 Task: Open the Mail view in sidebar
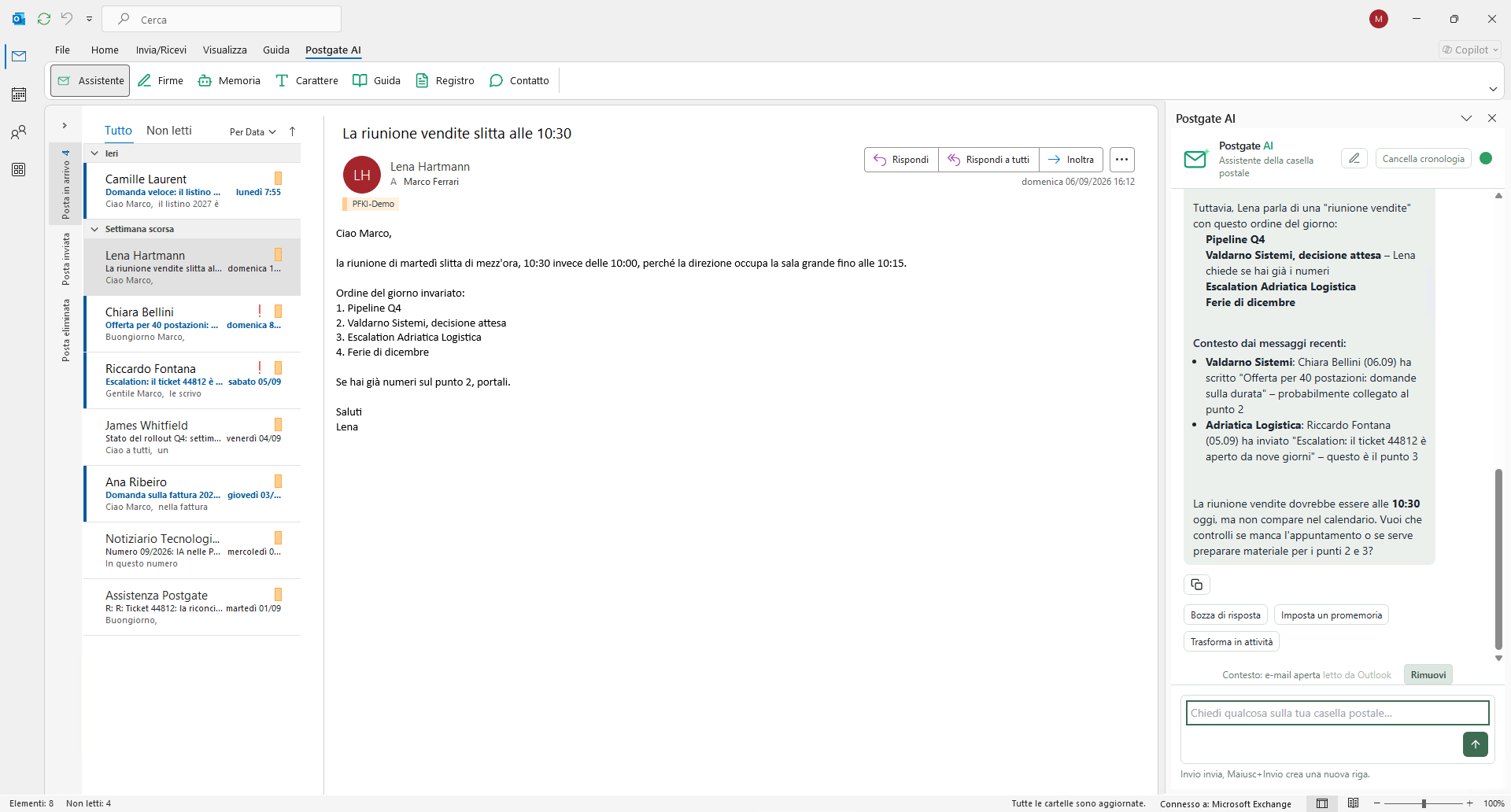point(19,57)
